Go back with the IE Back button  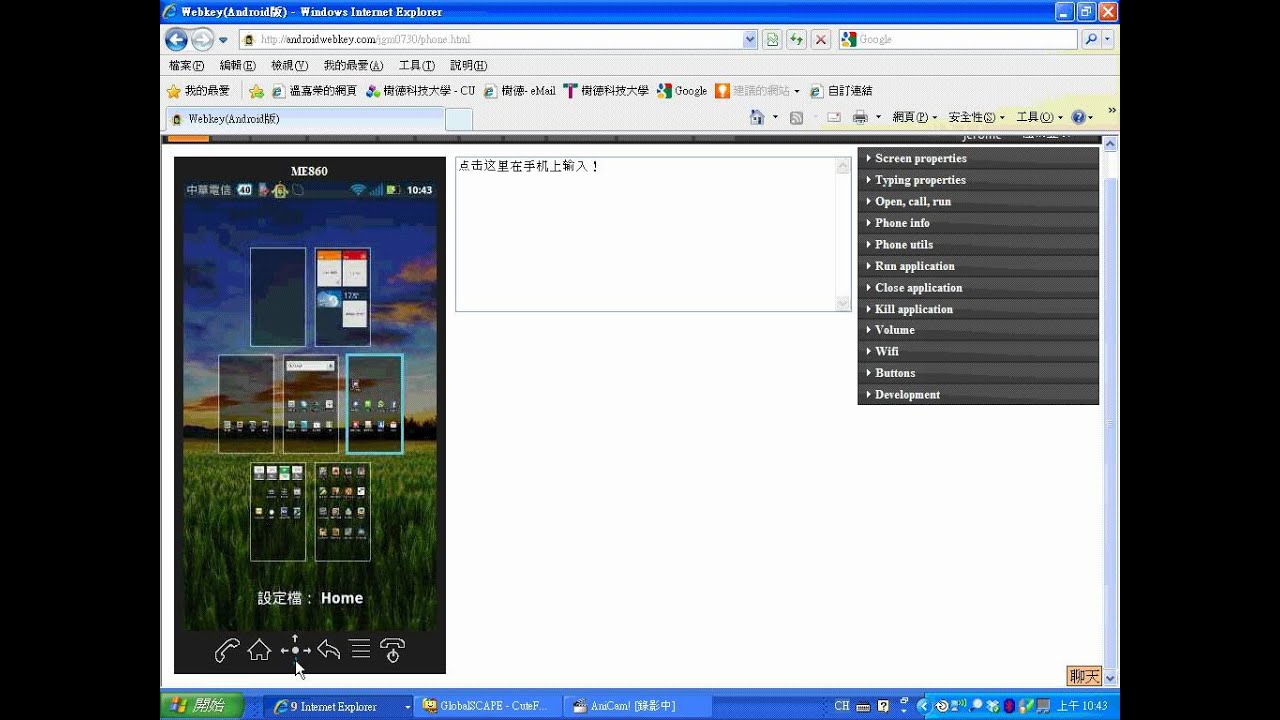point(177,40)
